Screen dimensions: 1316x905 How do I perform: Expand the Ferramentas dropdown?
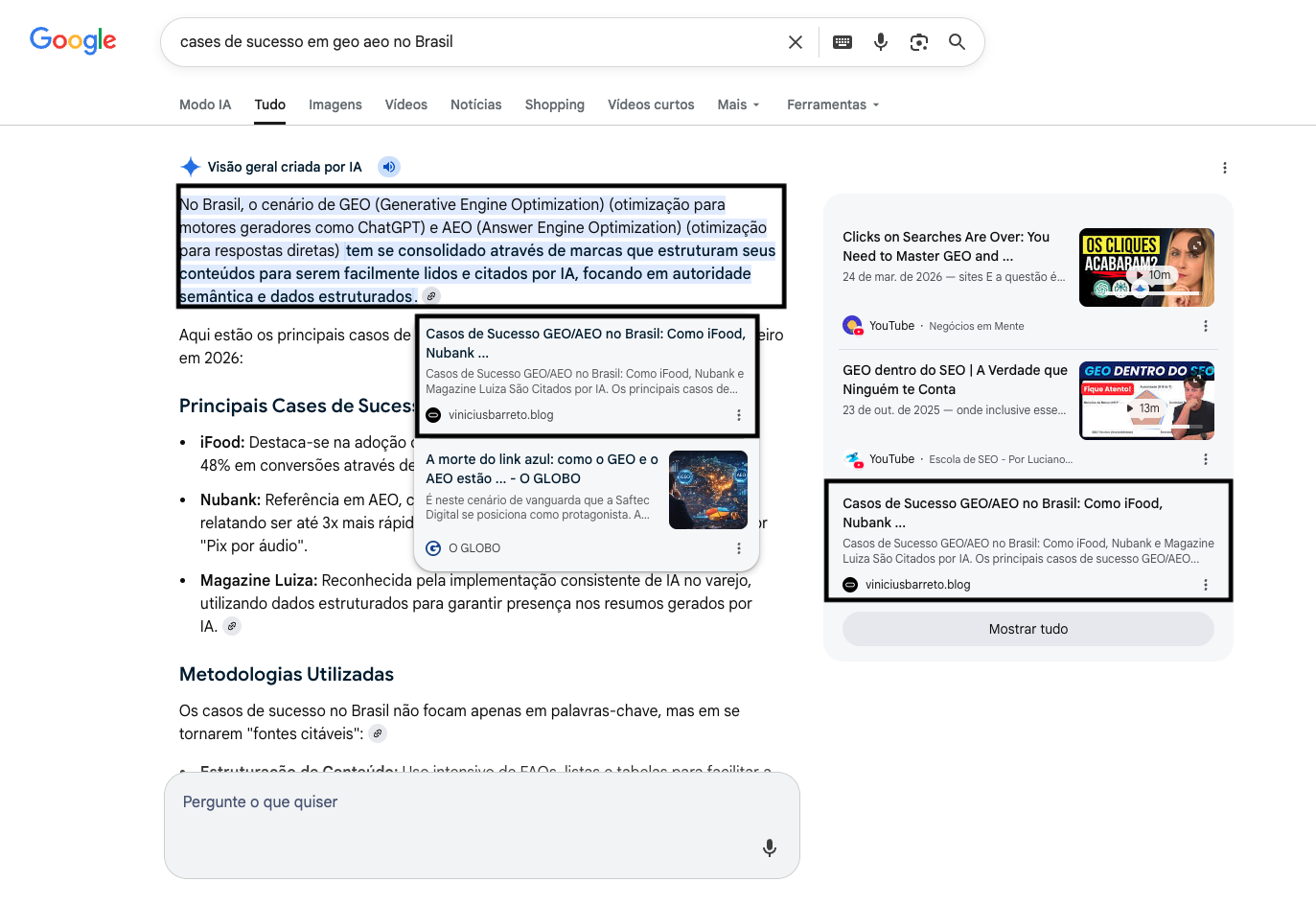click(833, 104)
